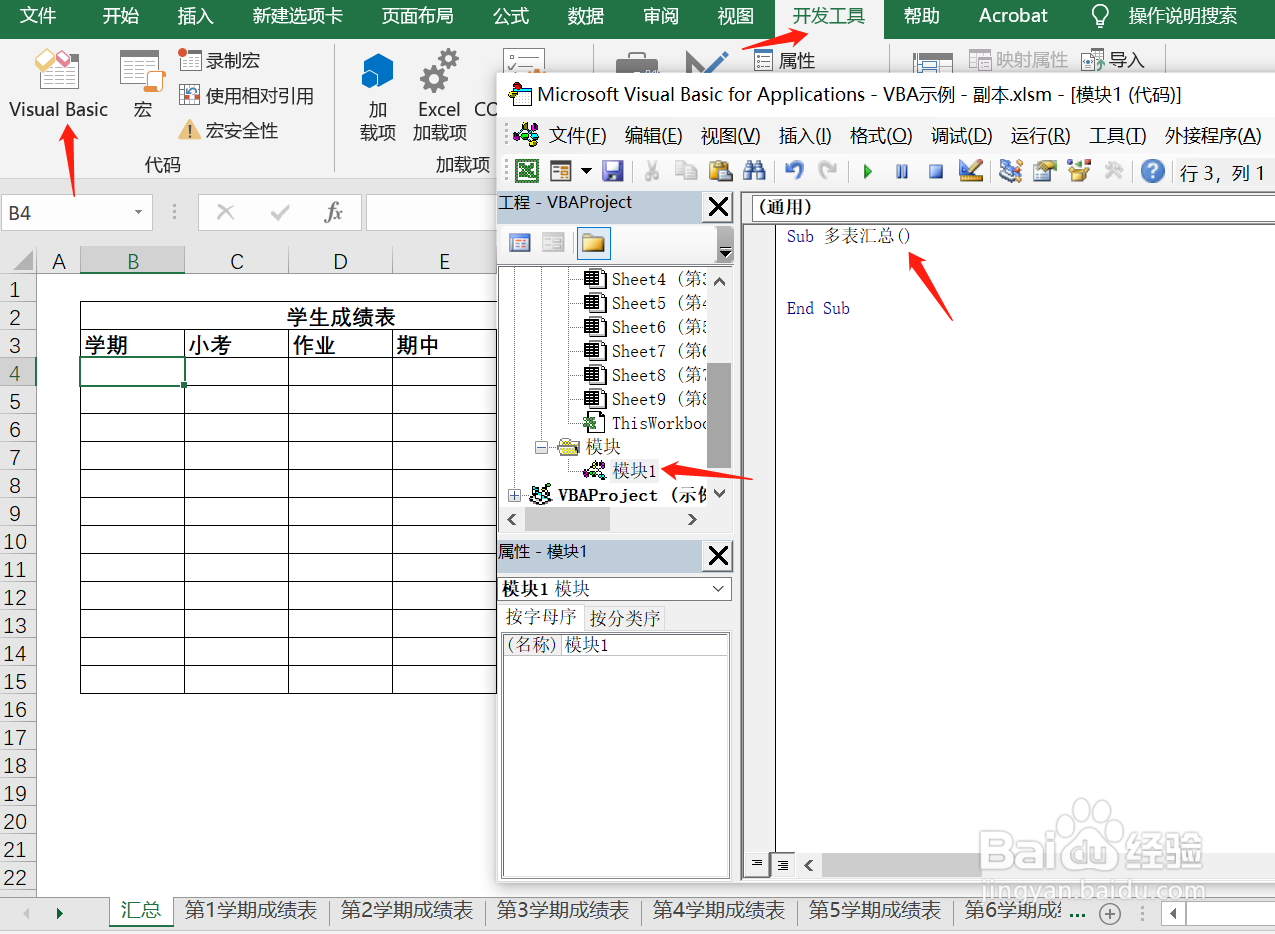Viewport: 1275px width, 934px height.
Task: Expand the second VBAProject node
Action: [514, 495]
